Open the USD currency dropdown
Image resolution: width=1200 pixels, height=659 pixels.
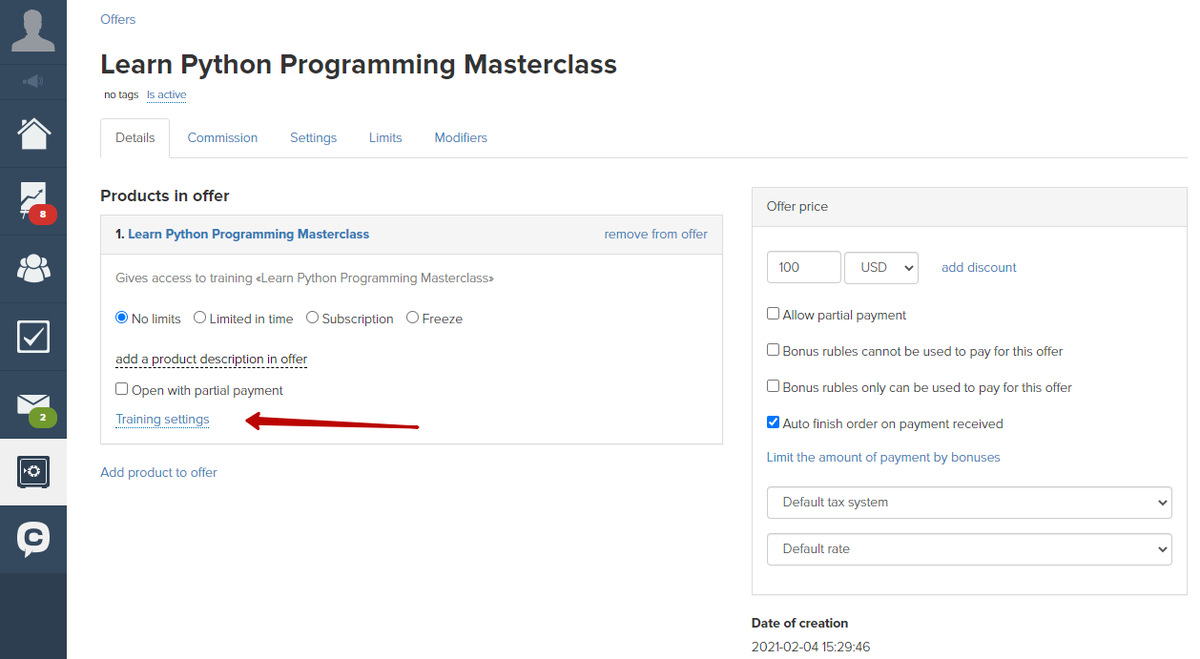coord(881,267)
